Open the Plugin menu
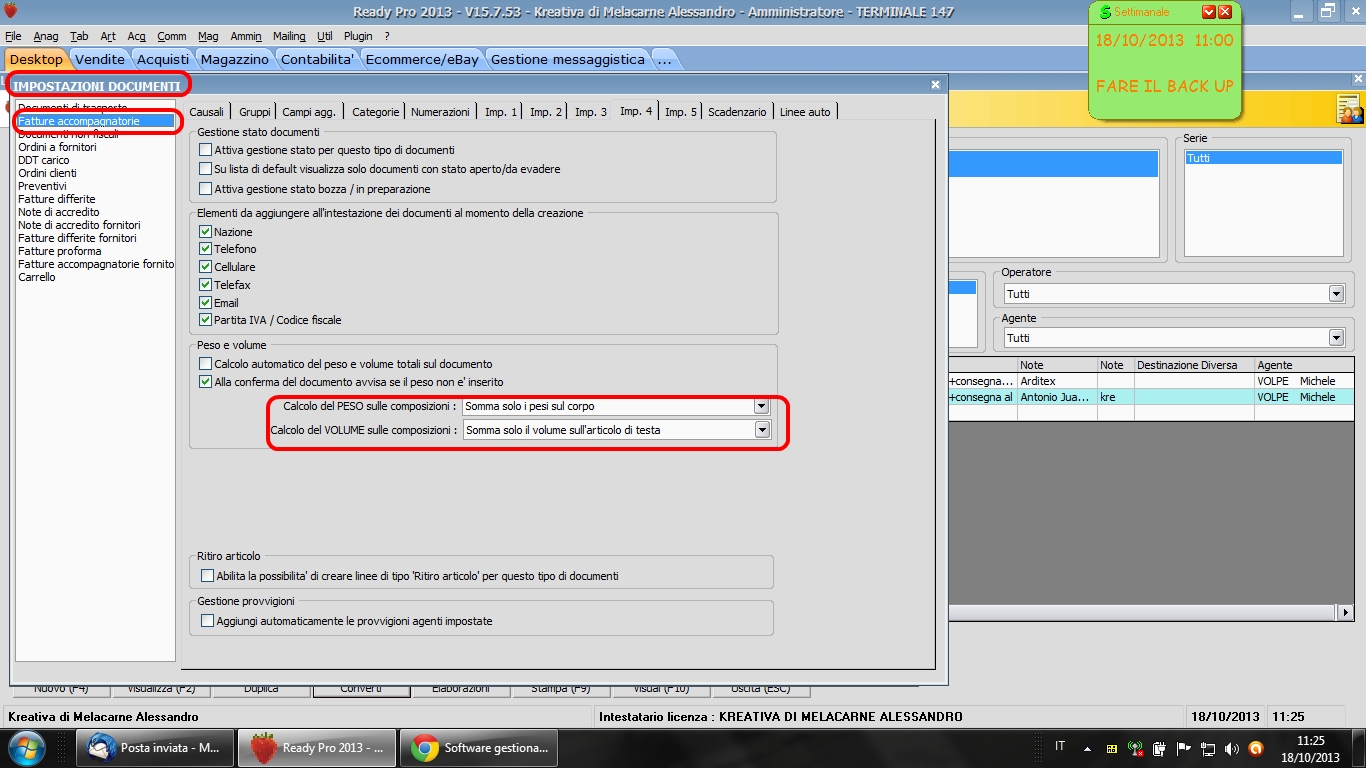 point(358,36)
